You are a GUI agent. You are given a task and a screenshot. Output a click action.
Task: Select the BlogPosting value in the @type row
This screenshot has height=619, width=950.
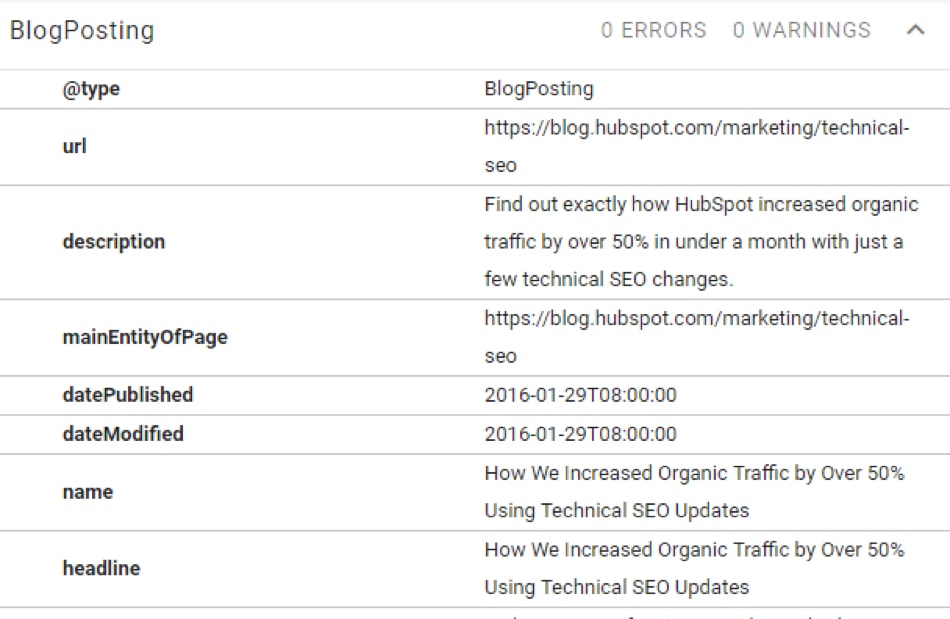539,88
